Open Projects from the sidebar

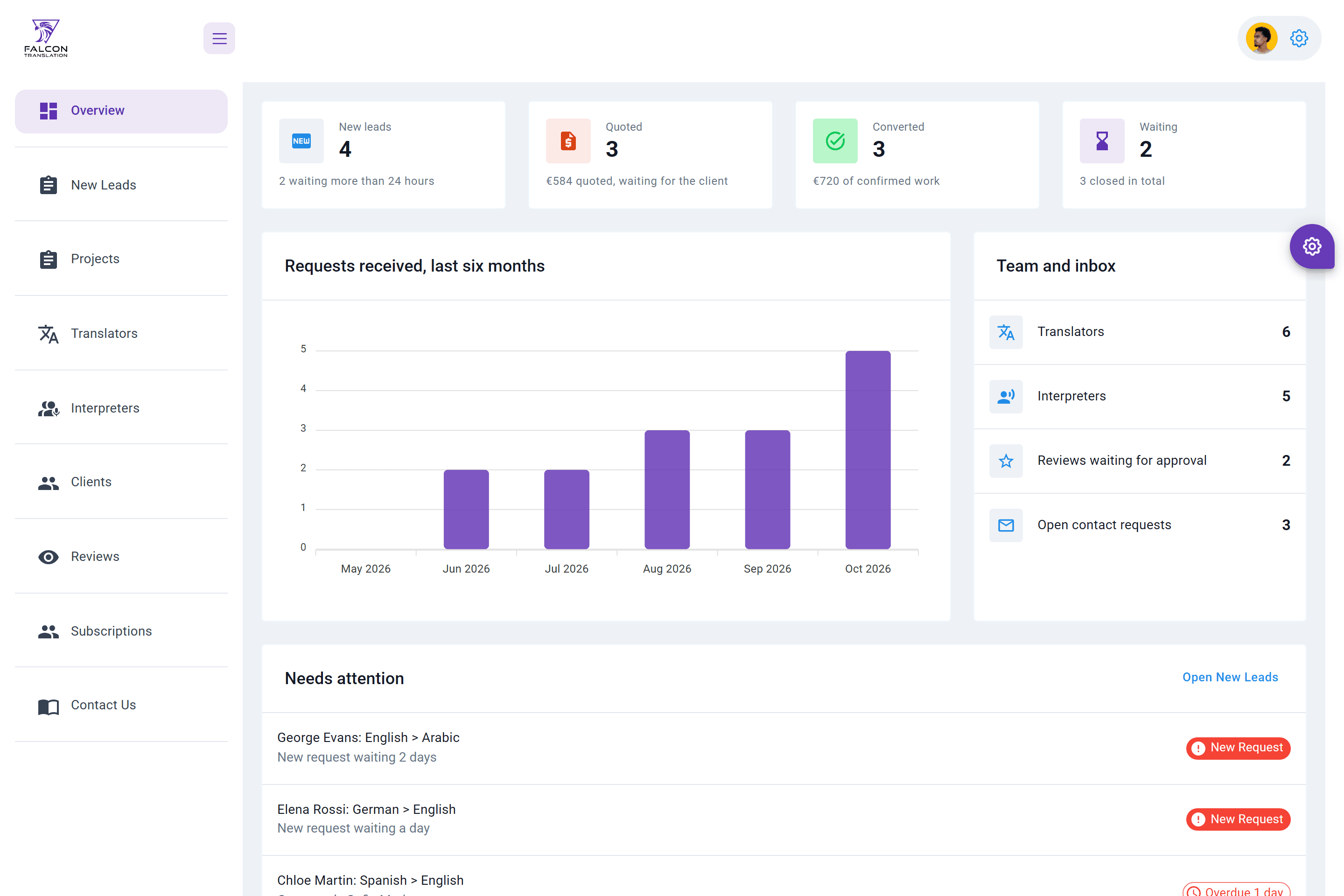pyautogui.click(x=121, y=259)
